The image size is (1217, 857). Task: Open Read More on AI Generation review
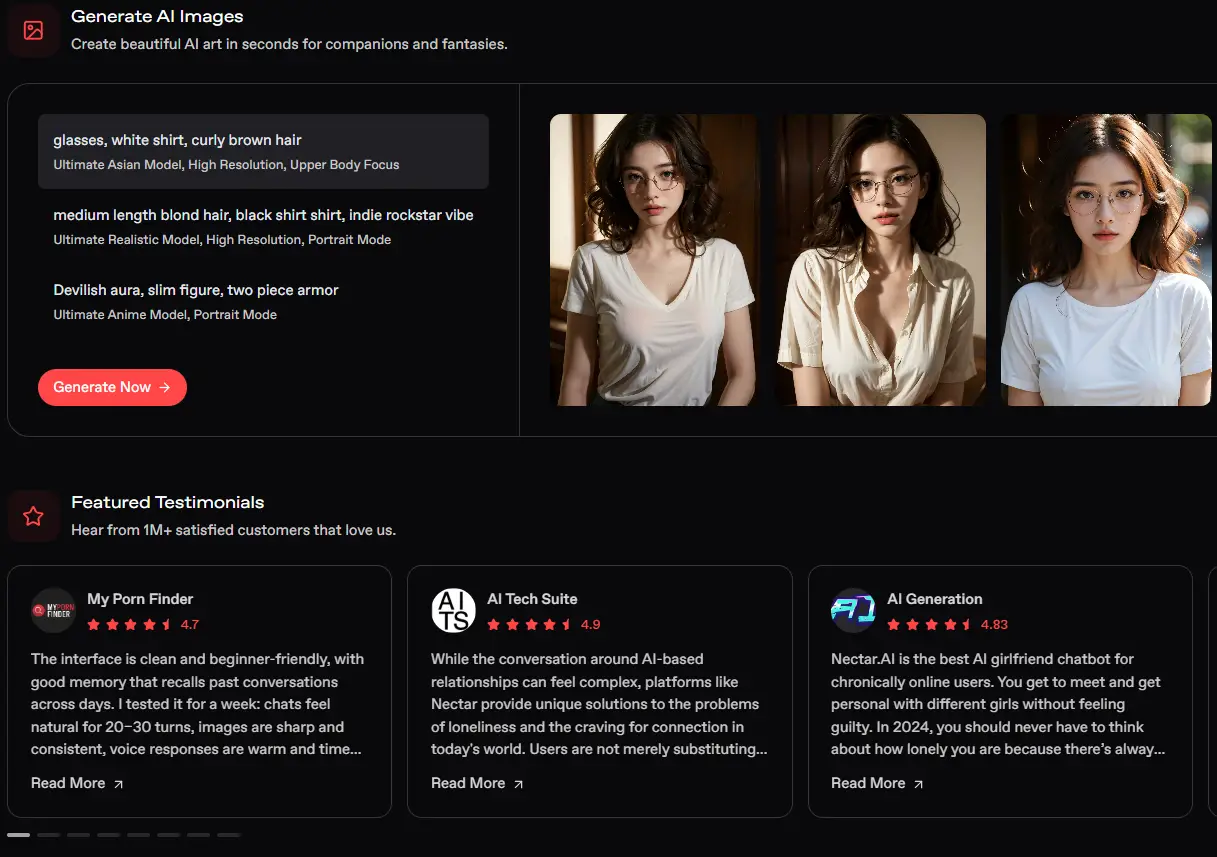coord(868,783)
